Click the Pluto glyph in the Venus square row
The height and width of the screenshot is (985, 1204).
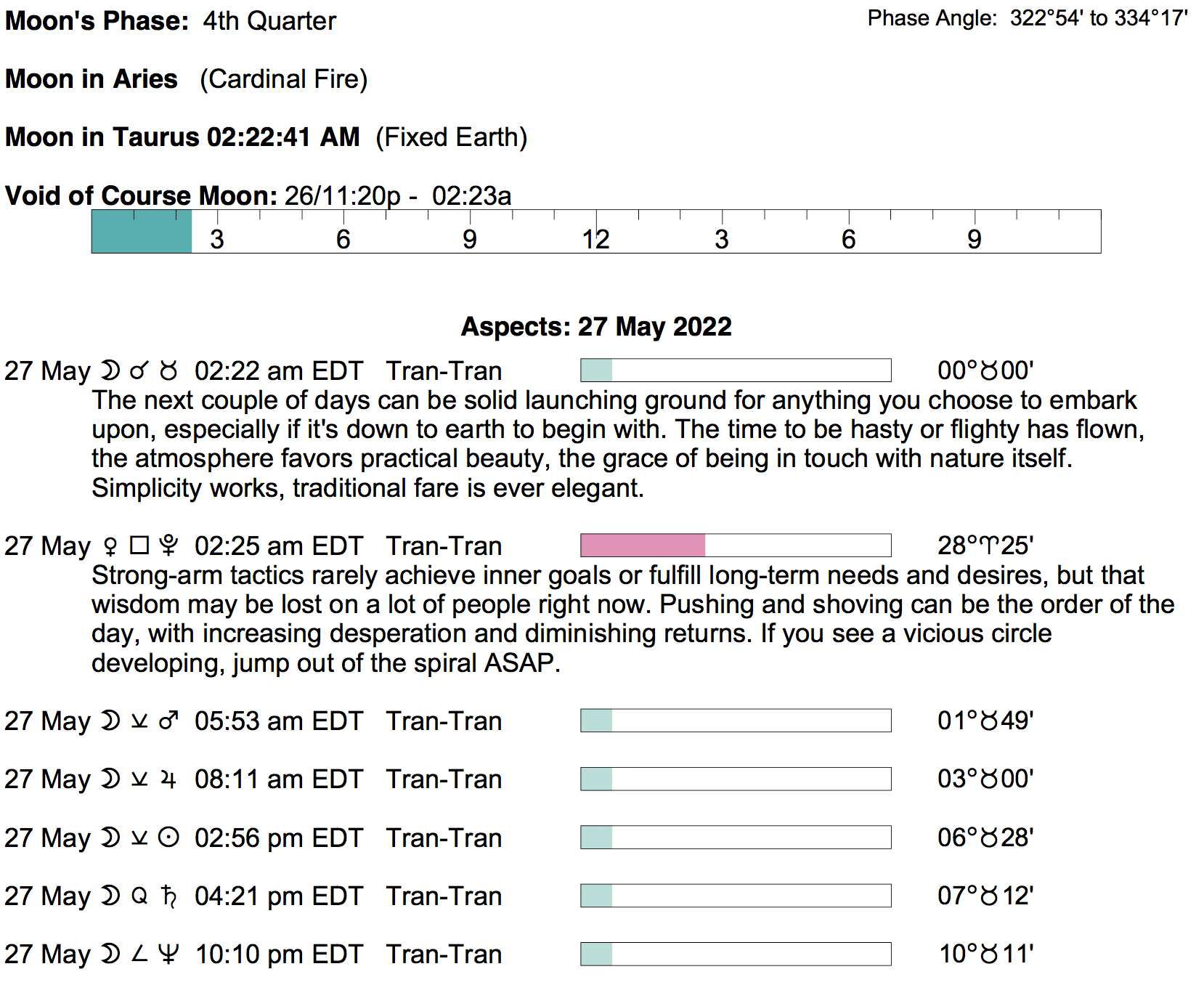click(x=168, y=546)
